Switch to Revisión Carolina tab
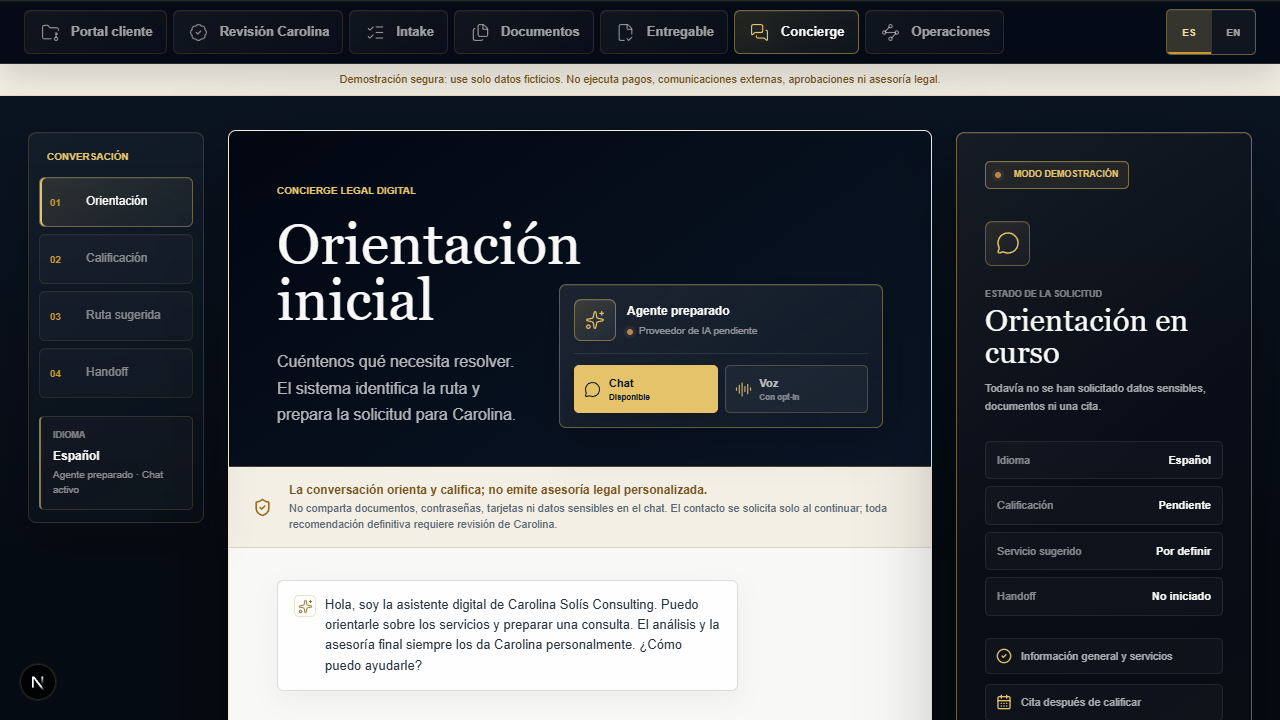 258,32
